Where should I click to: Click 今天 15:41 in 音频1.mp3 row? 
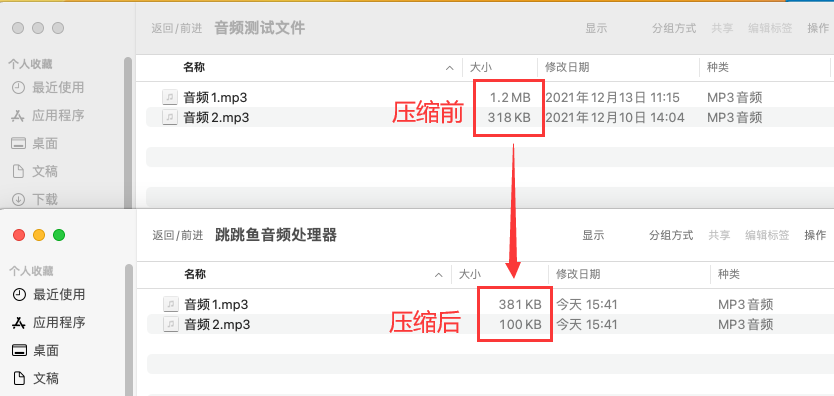[587, 305]
